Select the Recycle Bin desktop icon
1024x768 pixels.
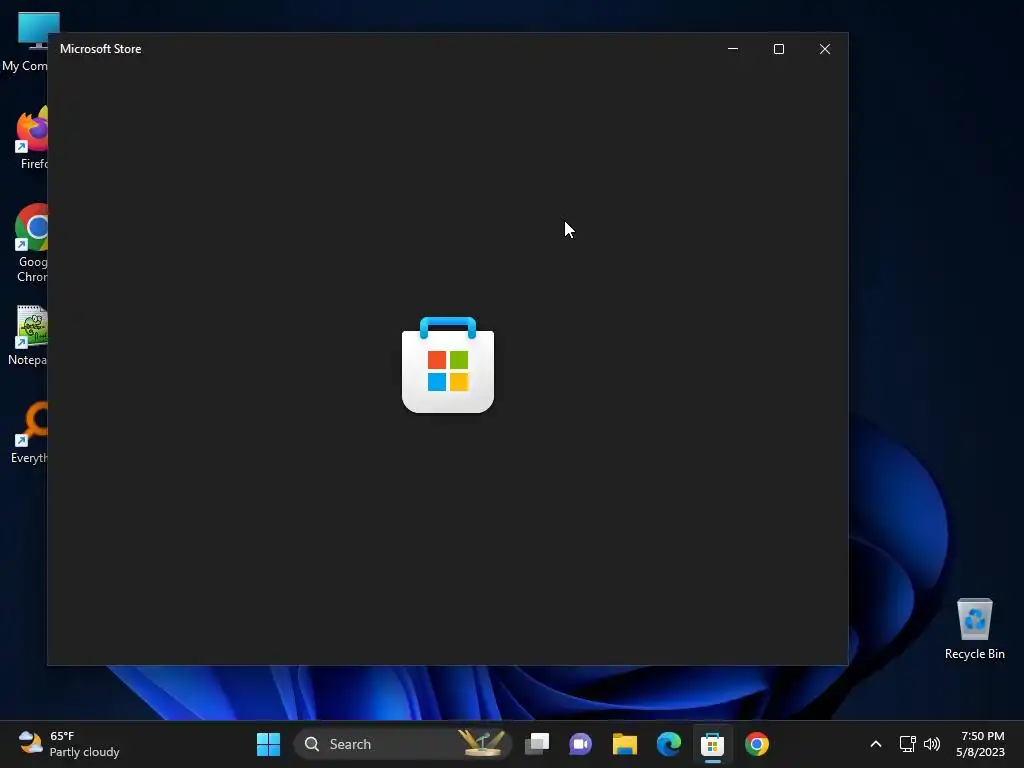point(974,629)
